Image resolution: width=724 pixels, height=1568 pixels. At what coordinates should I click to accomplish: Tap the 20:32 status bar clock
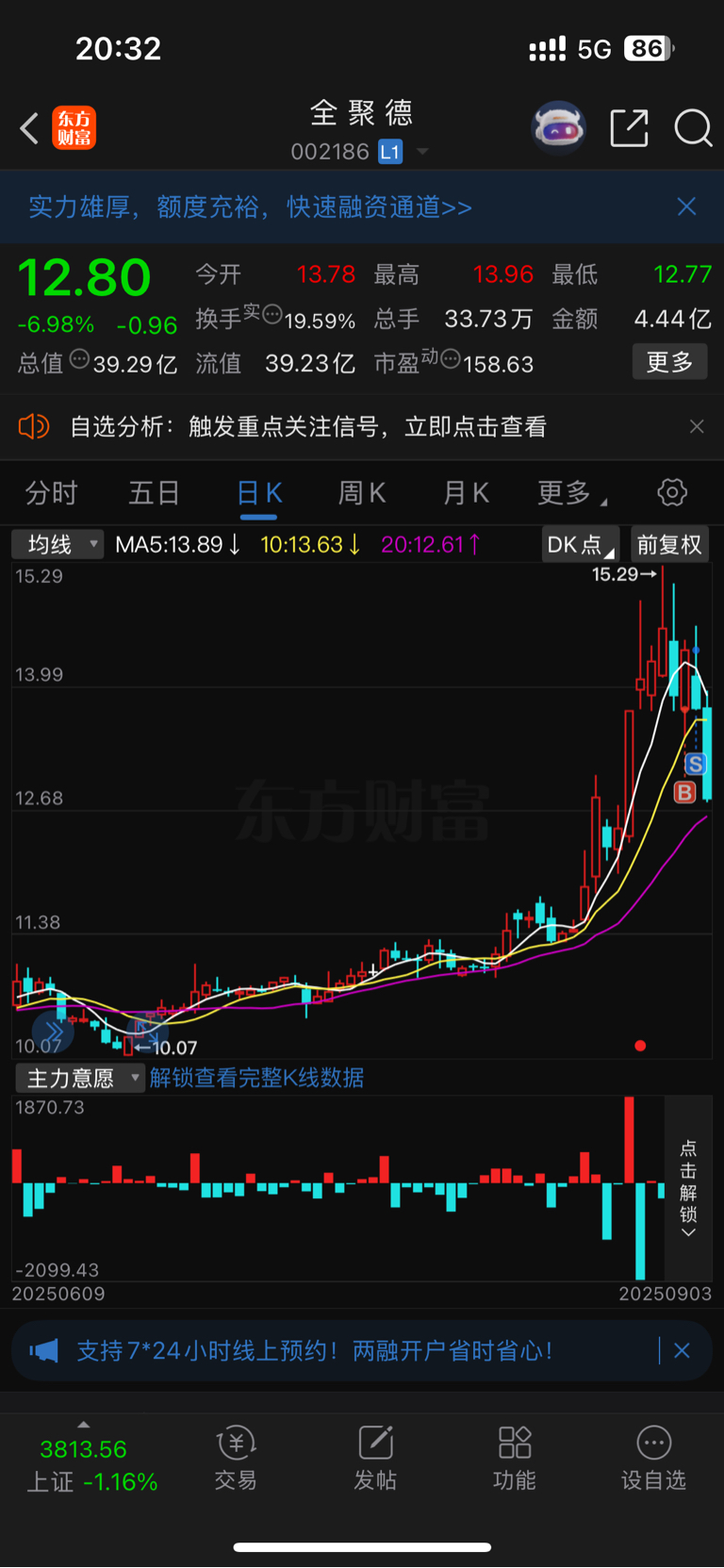coord(118,48)
